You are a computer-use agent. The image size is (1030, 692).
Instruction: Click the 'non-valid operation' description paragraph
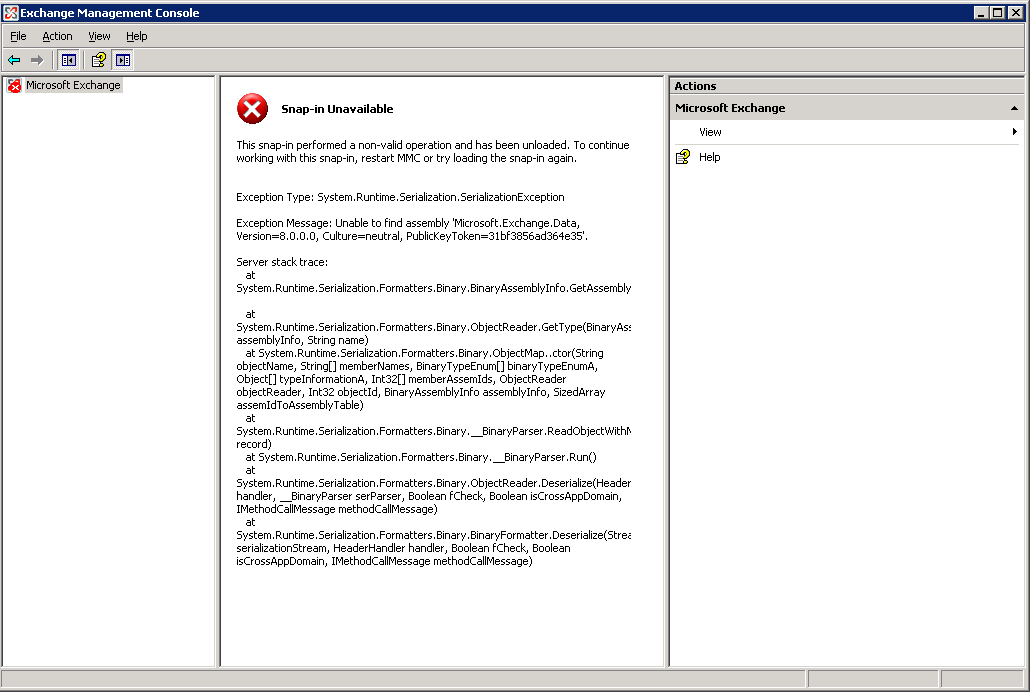[x=433, y=152]
